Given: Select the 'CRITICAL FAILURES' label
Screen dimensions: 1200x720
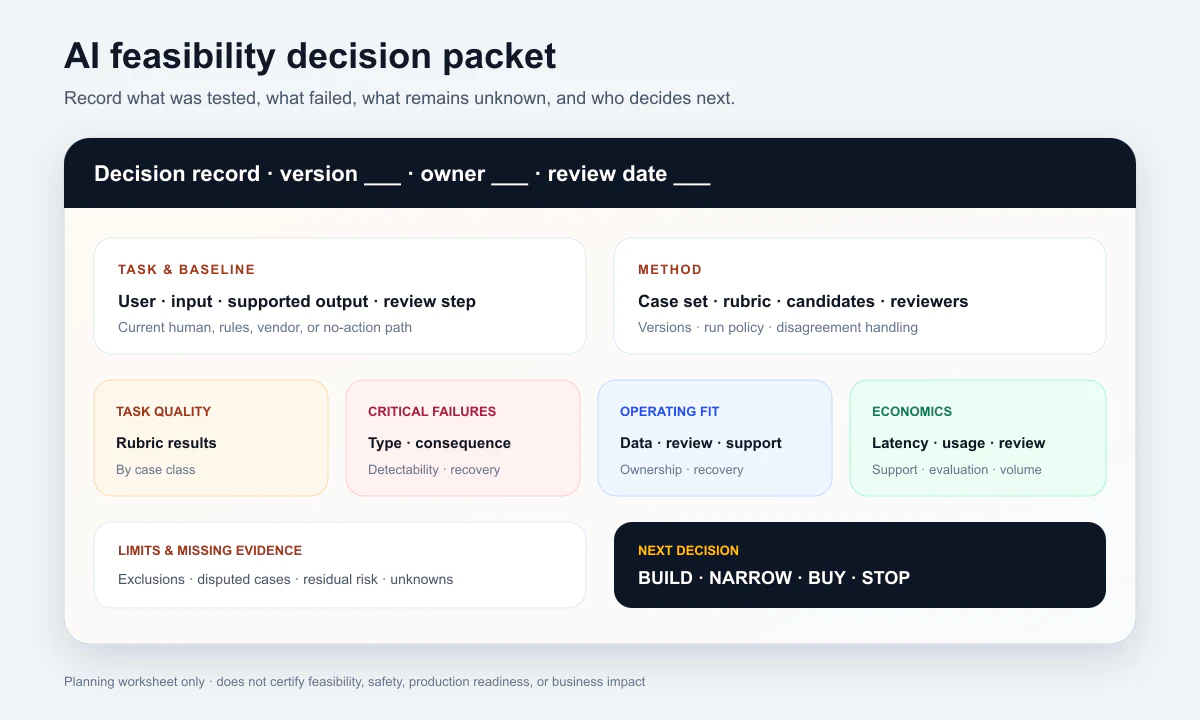Looking at the screenshot, I should coord(432,411).
